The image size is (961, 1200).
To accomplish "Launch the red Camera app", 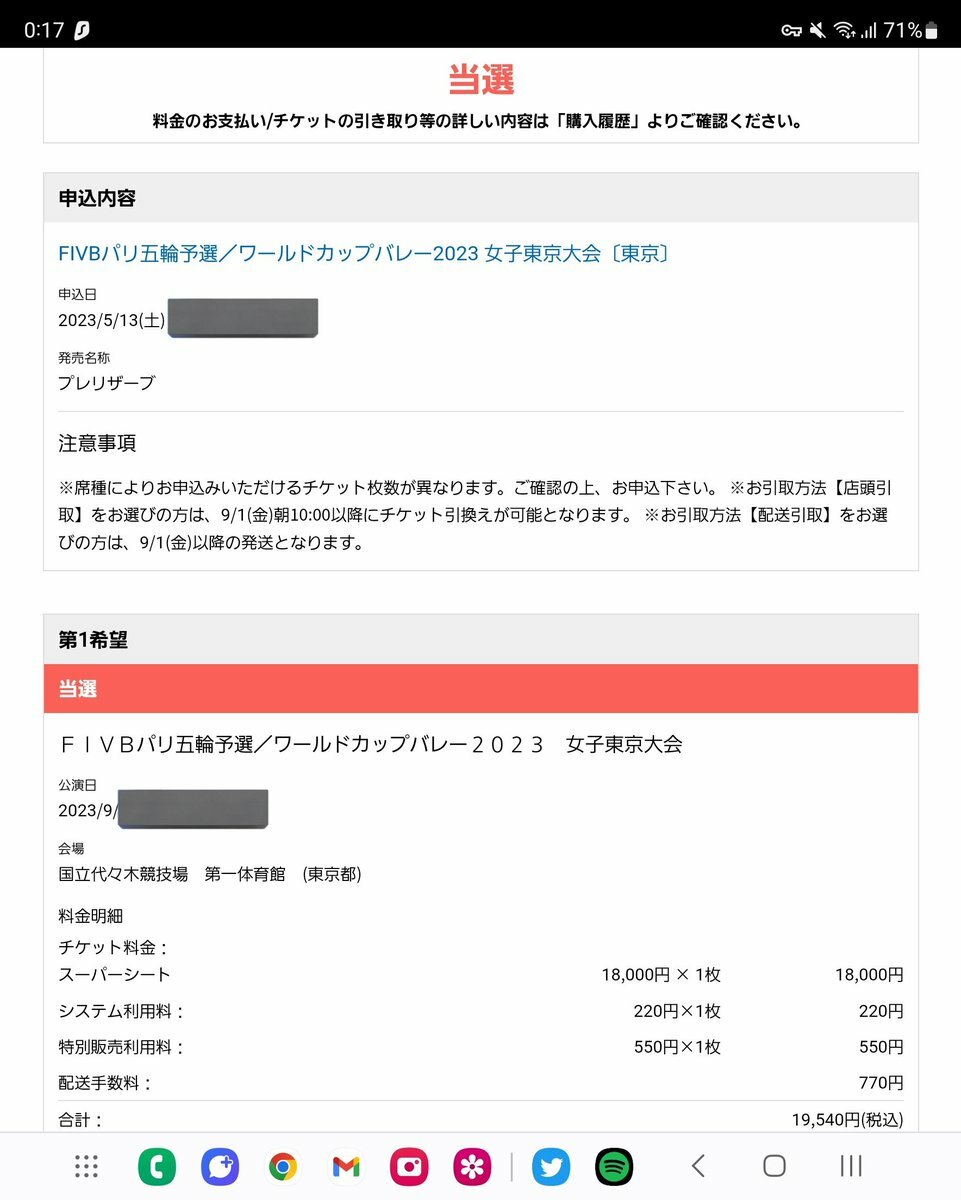I will (x=409, y=1166).
